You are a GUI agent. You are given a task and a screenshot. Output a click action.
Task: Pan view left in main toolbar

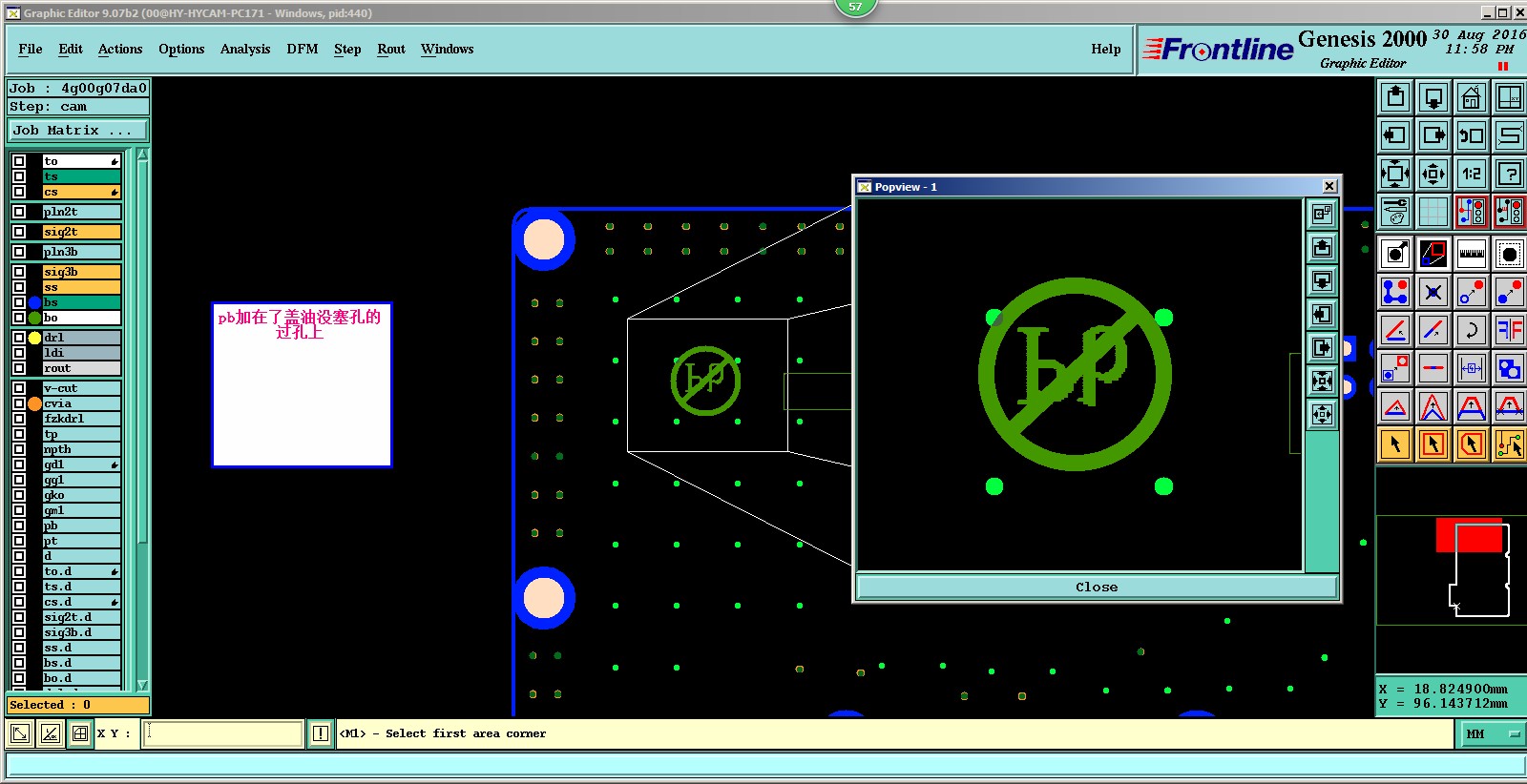[1395, 135]
